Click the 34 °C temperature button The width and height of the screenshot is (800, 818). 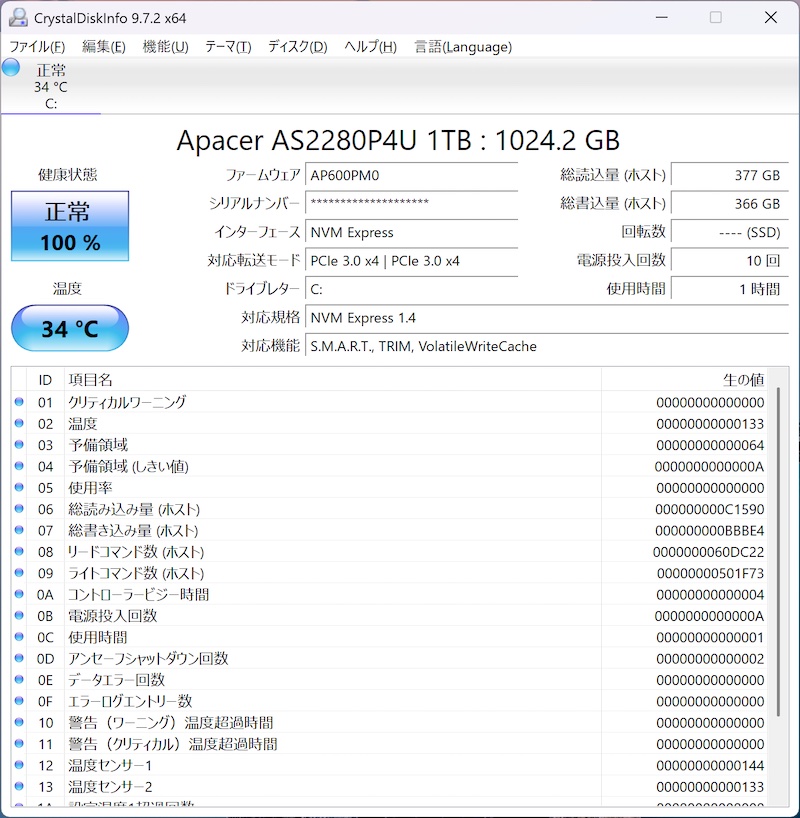[x=70, y=328]
